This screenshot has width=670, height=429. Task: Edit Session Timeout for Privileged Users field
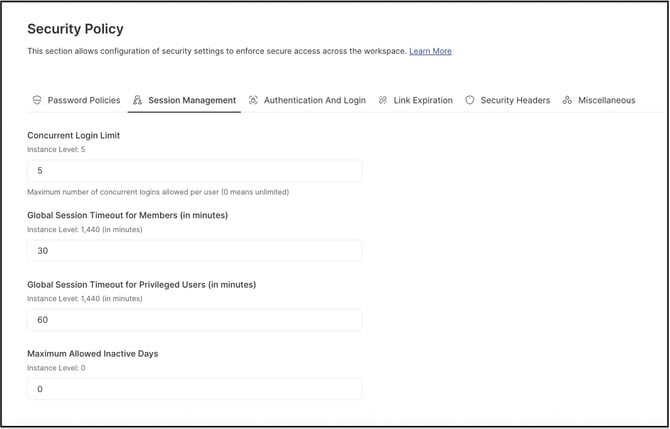tap(194, 320)
